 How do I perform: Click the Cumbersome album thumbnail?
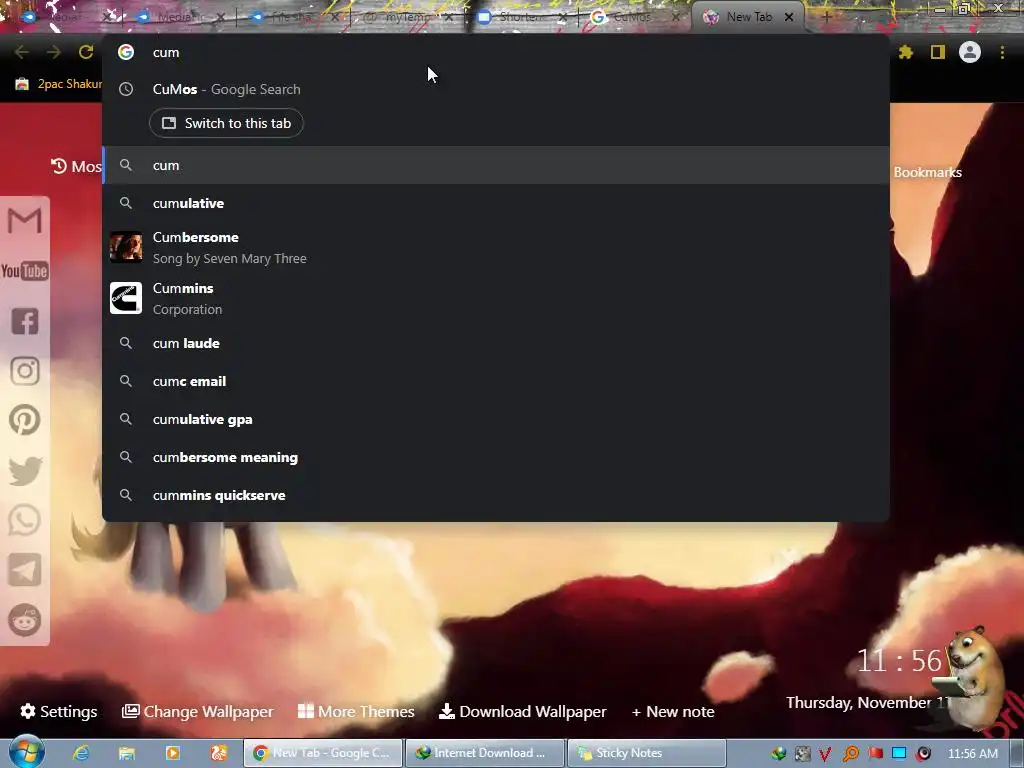pos(126,248)
